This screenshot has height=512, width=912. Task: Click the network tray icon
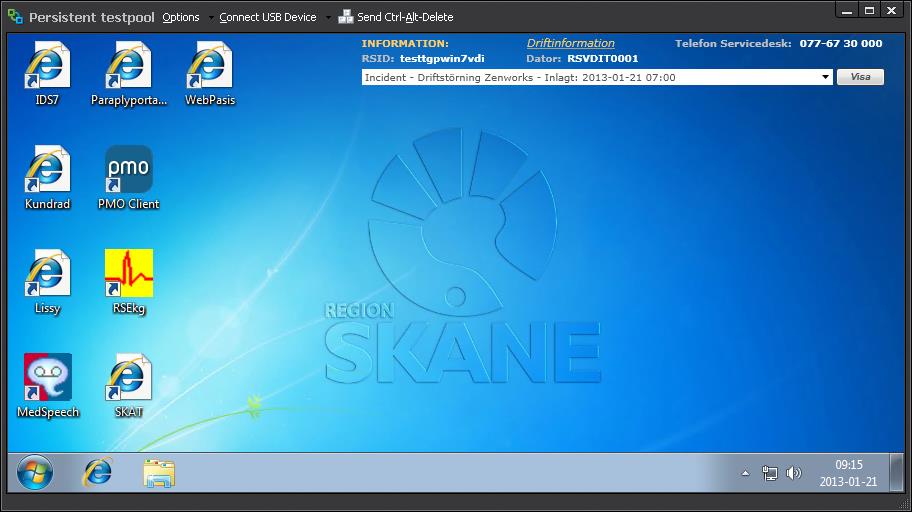[770, 473]
